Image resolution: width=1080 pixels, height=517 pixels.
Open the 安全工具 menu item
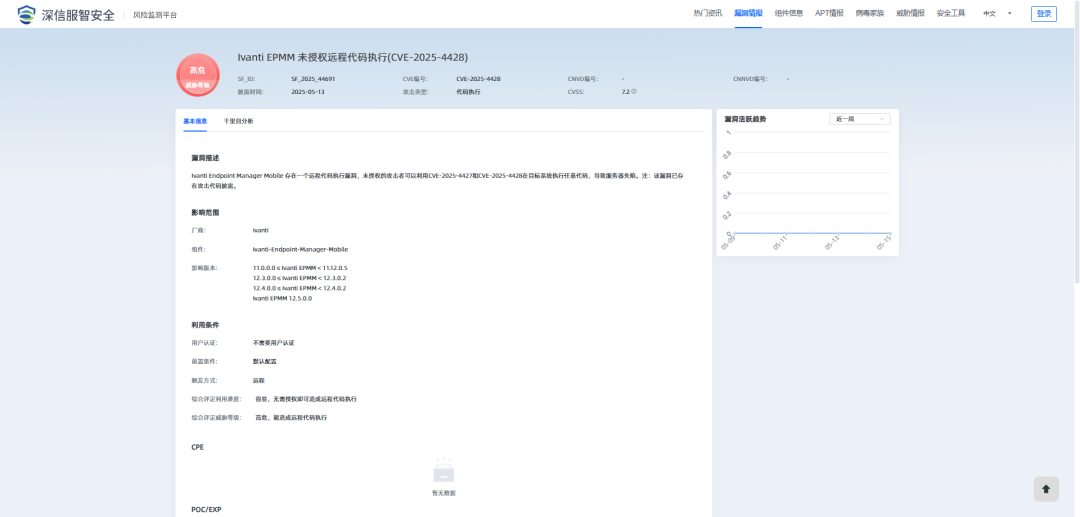[x=951, y=13]
